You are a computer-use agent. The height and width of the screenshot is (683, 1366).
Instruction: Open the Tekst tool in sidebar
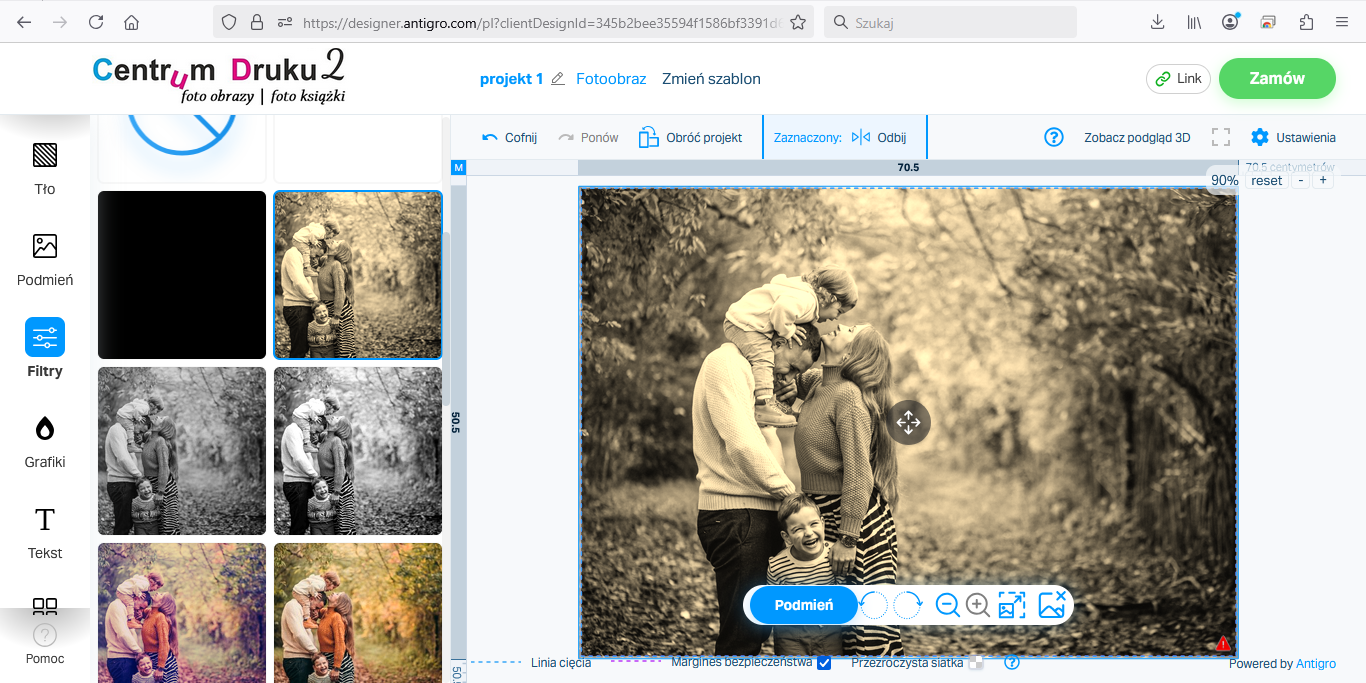[45, 531]
